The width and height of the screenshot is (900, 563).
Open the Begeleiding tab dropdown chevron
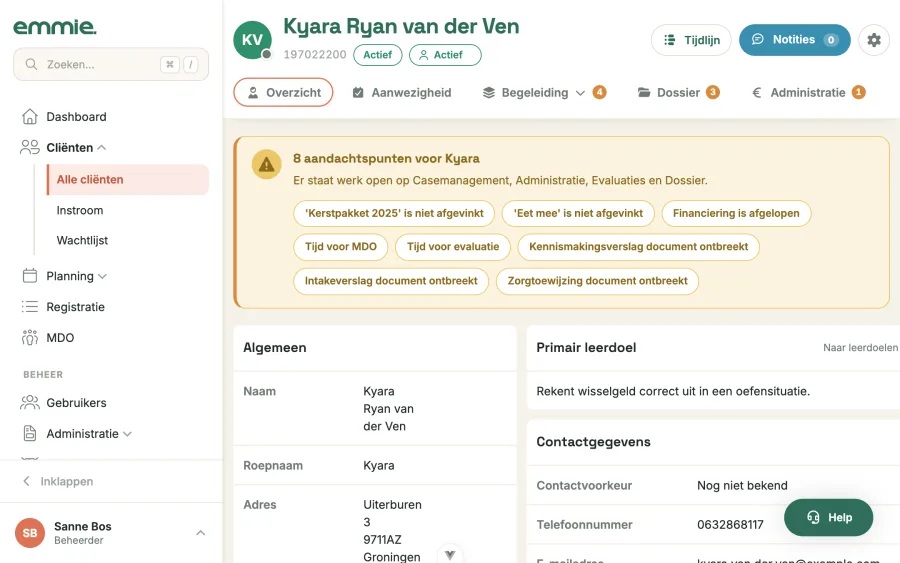click(x=580, y=93)
